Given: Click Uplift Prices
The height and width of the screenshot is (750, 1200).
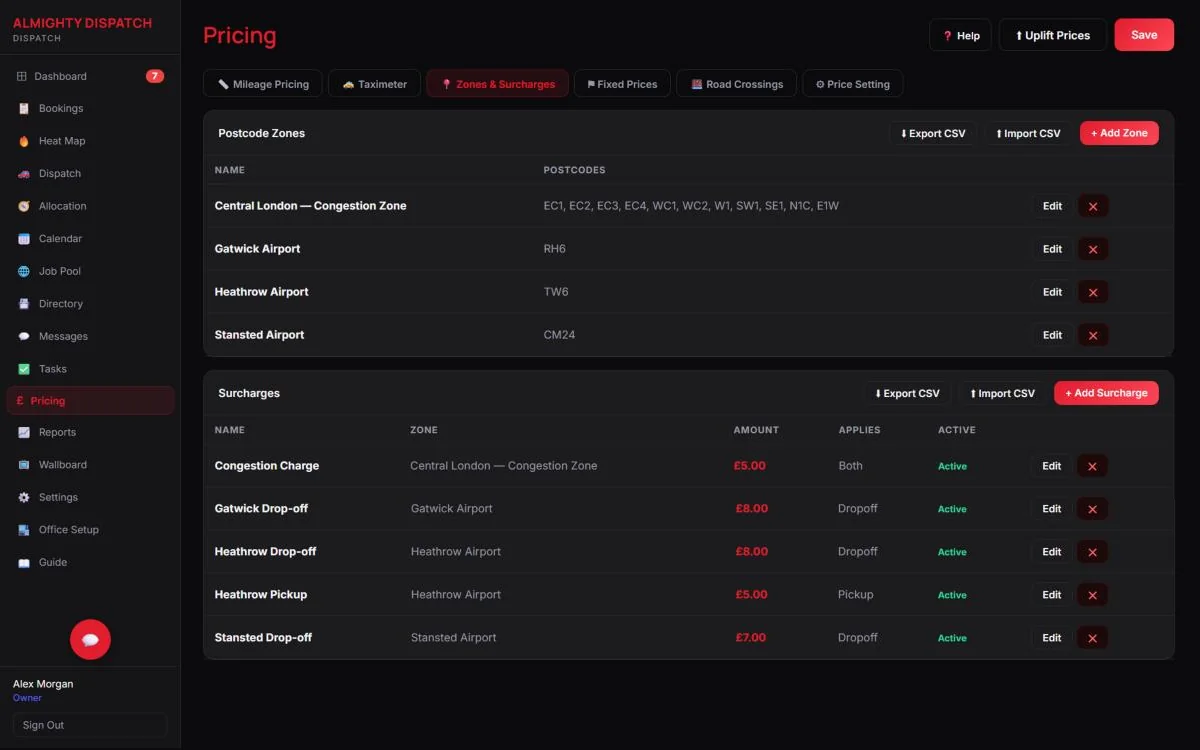Looking at the screenshot, I should click(1053, 35).
